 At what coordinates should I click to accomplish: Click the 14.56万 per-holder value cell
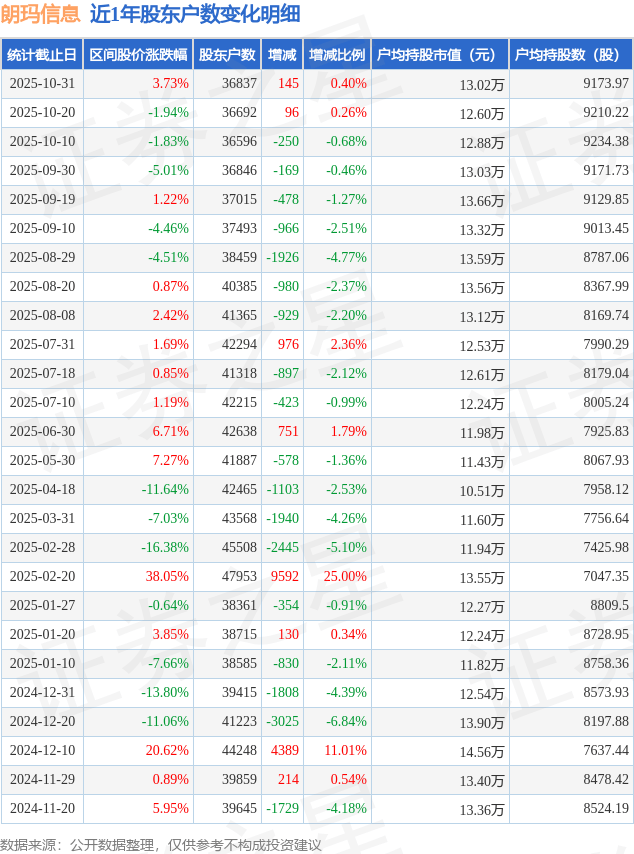tap(481, 751)
